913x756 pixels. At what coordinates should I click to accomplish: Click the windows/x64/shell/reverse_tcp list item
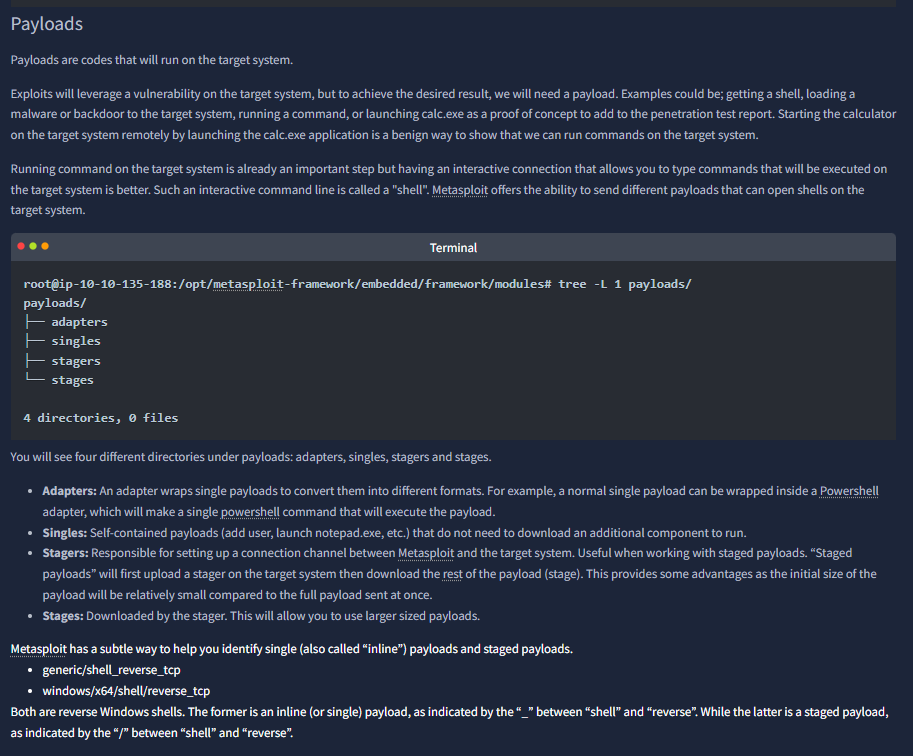126,691
